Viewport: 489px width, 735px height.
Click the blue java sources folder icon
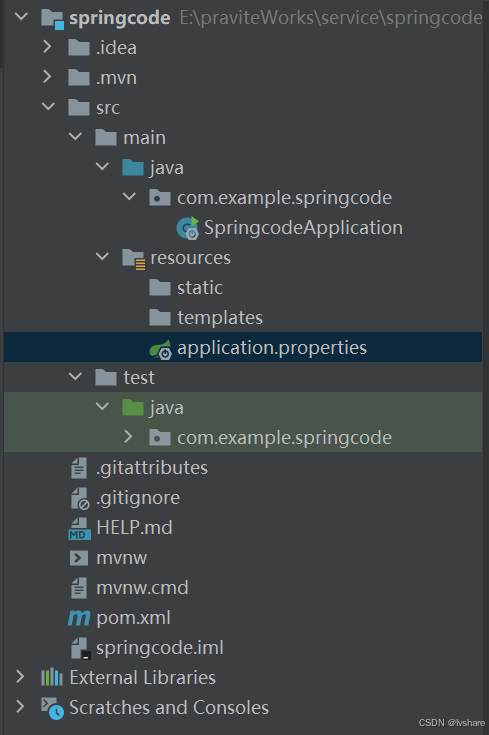tap(133, 168)
